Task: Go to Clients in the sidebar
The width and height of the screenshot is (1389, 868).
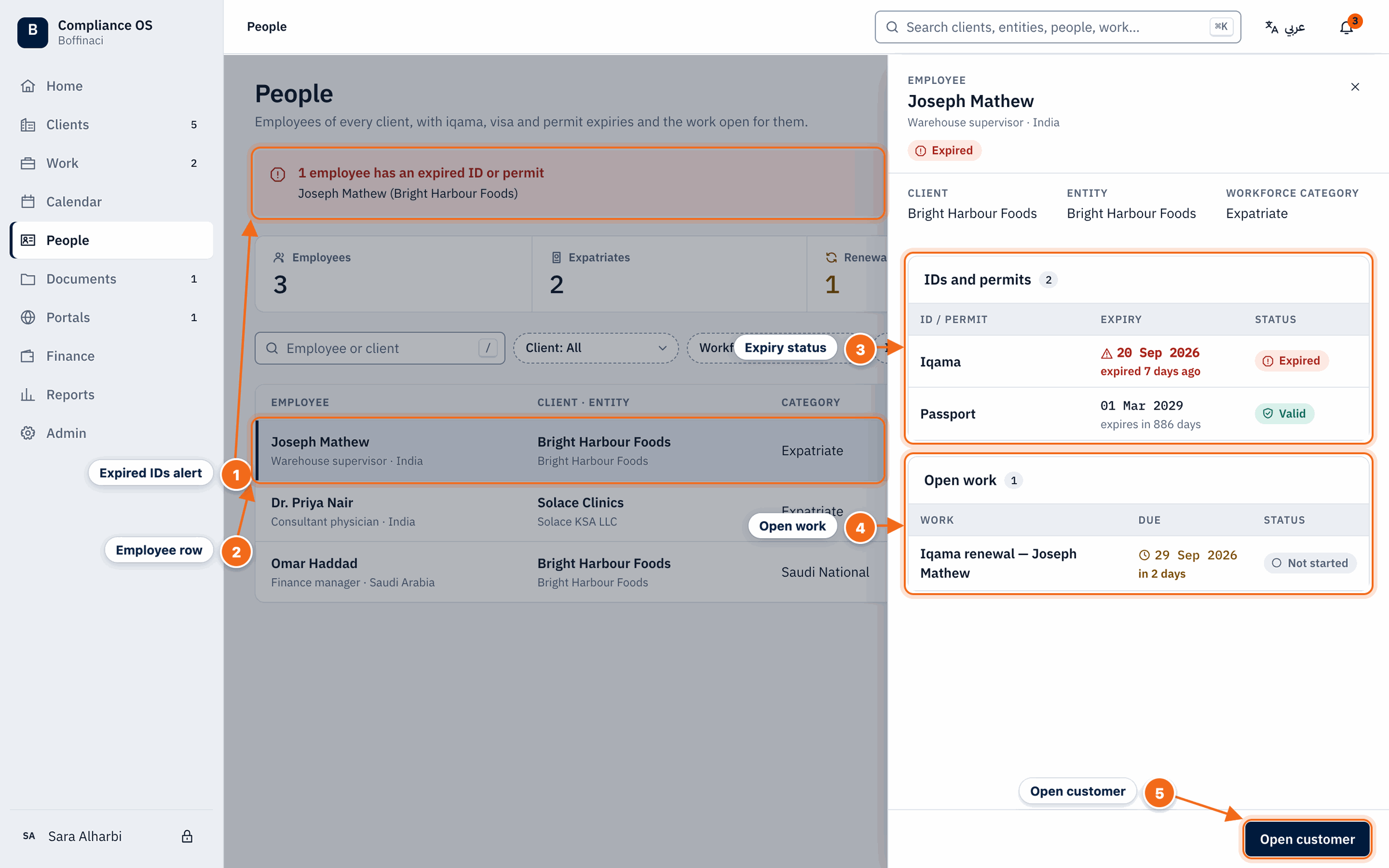Action: pos(111,124)
